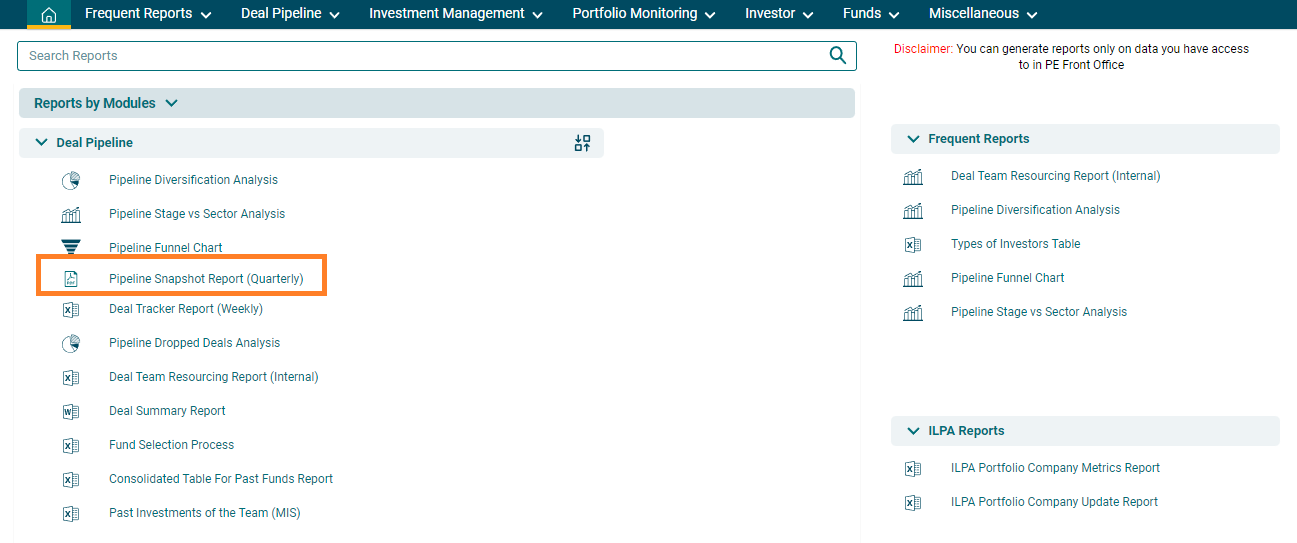
Task: Open Pipeline Dropped Deals Analysis report
Action: 194,343
